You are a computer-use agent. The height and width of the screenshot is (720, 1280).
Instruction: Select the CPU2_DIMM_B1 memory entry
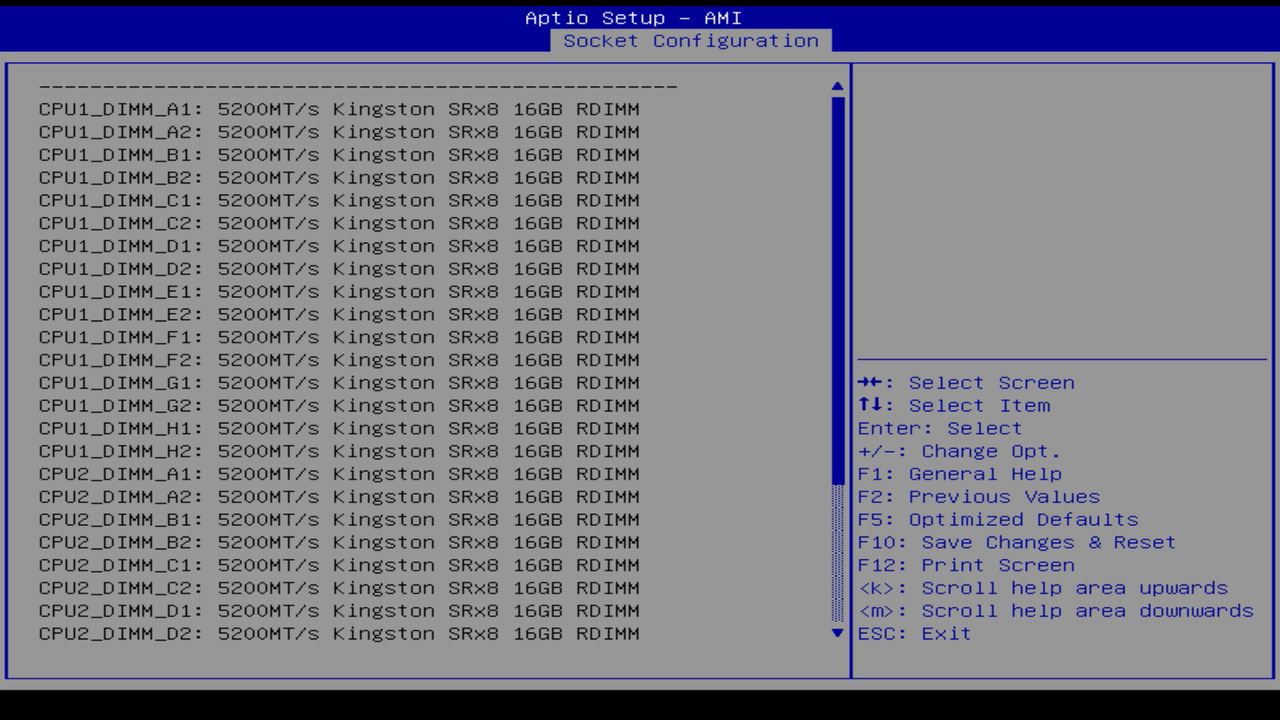coord(338,519)
